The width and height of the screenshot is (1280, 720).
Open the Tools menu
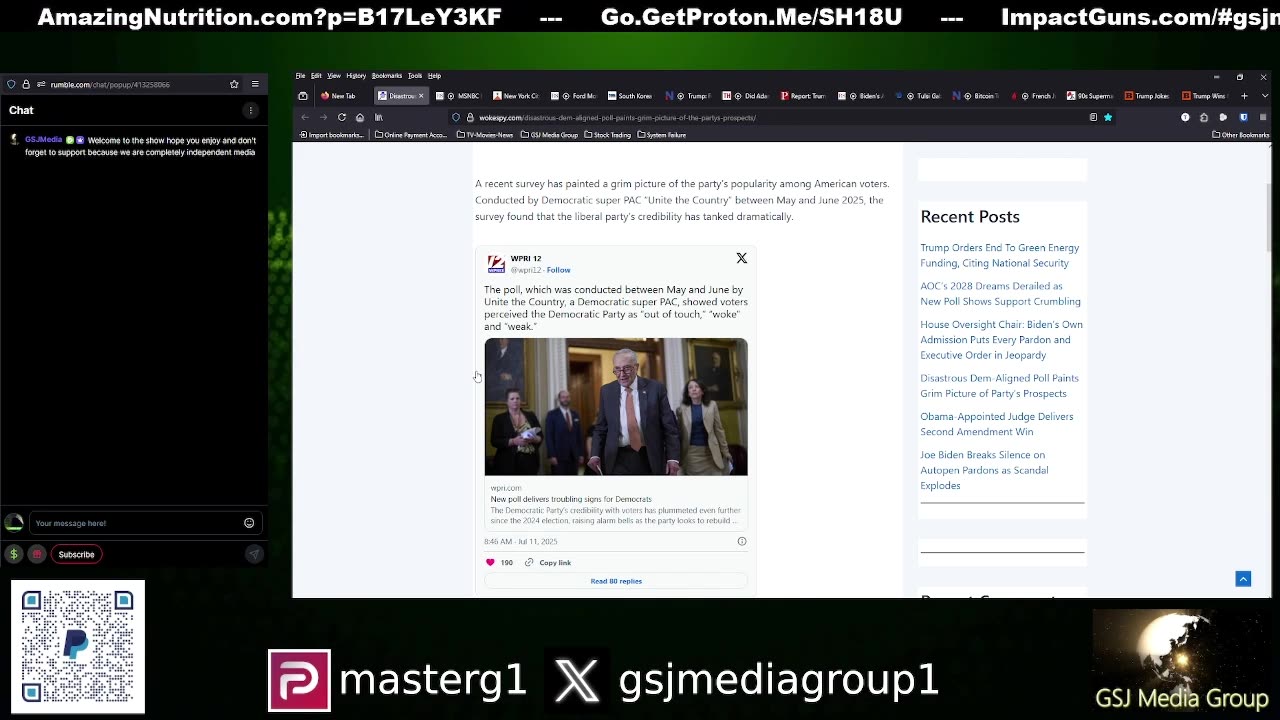pyautogui.click(x=415, y=76)
